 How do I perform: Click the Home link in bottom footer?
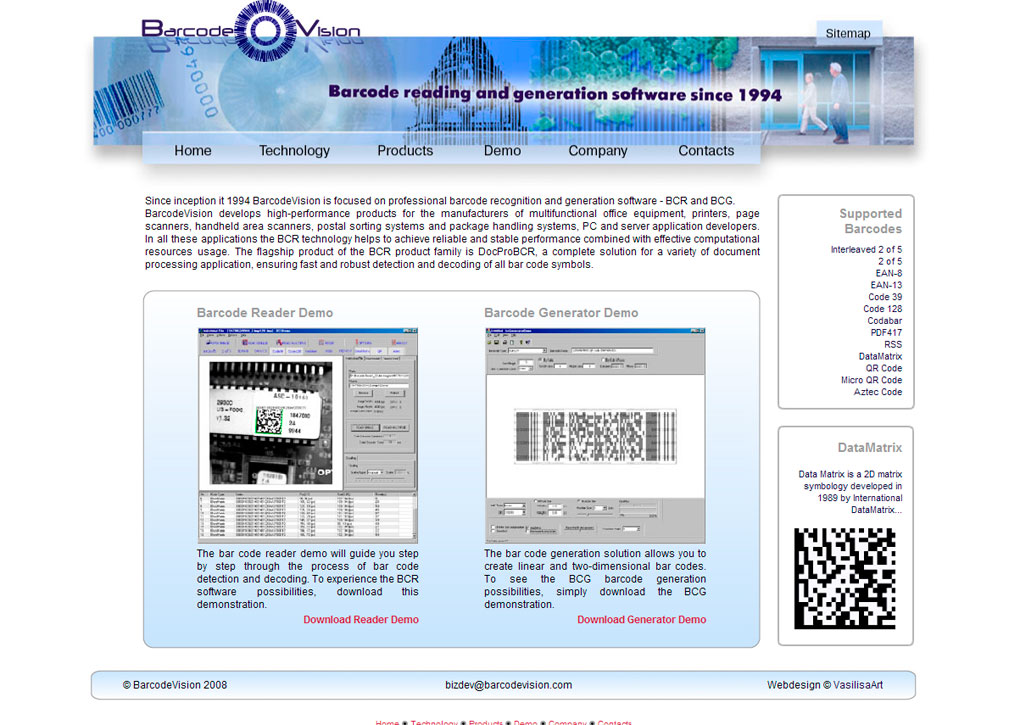pos(387,722)
